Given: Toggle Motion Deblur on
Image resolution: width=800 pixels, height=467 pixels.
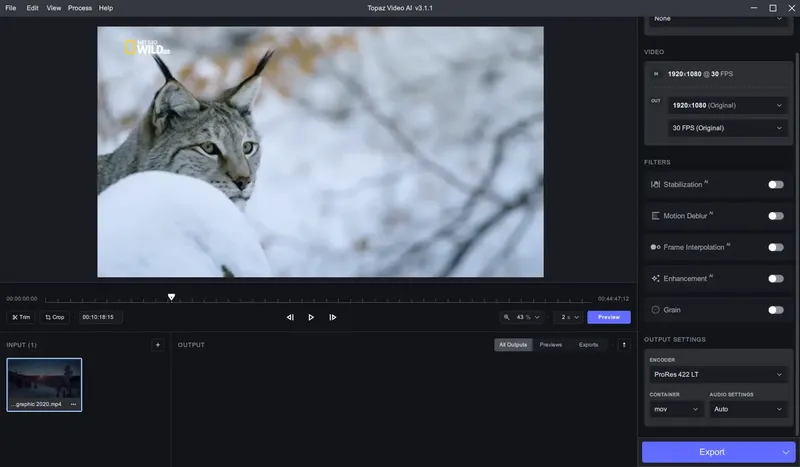Looking at the screenshot, I should 776,216.
